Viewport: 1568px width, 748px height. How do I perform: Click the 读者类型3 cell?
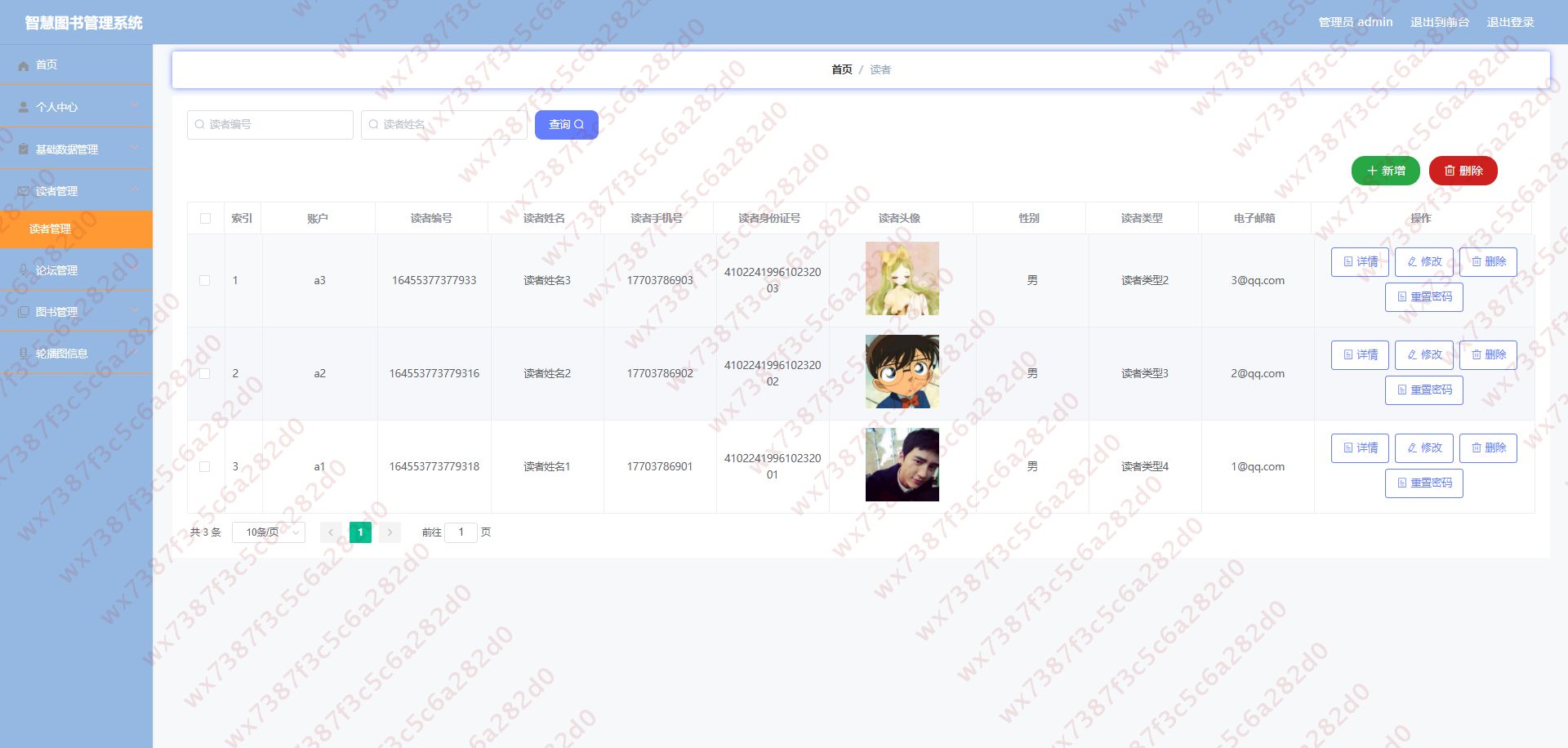pos(1145,373)
